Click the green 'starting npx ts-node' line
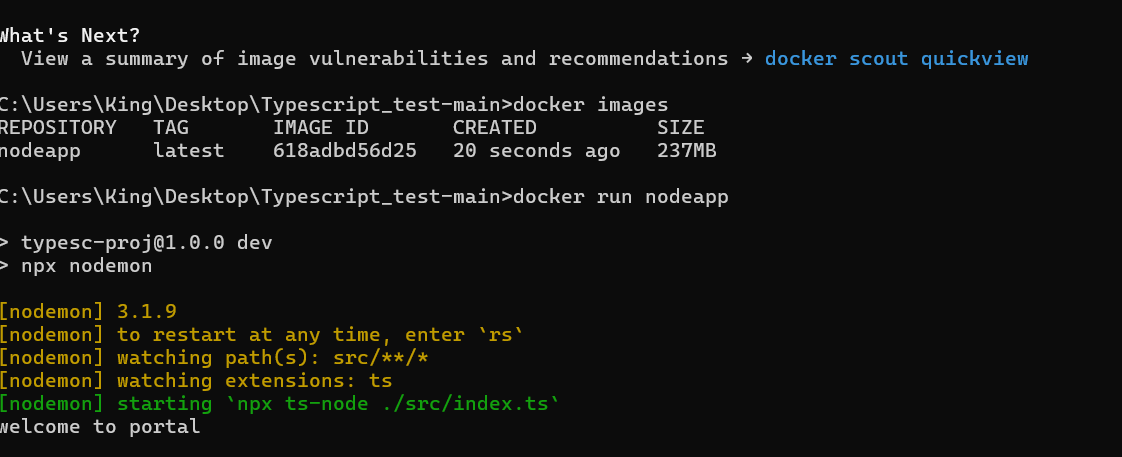Screen dimensions: 1122x457 coord(279,404)
